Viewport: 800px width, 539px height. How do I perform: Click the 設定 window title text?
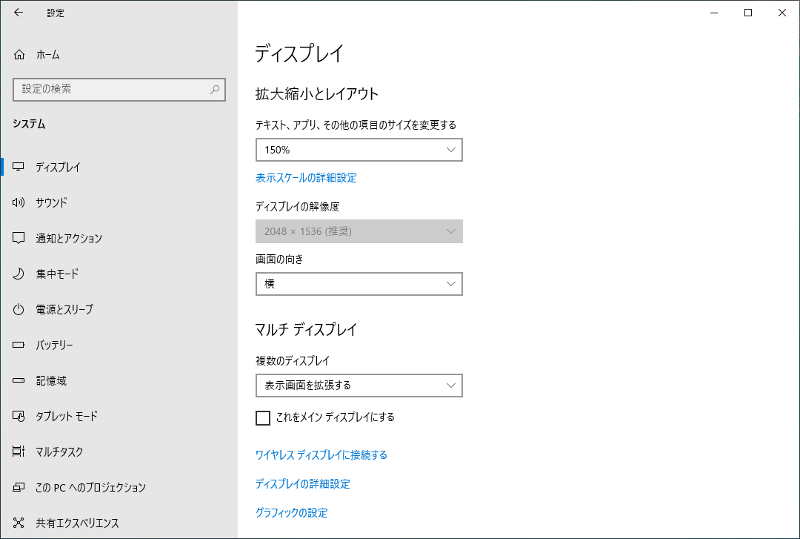(x=56, y=13)
